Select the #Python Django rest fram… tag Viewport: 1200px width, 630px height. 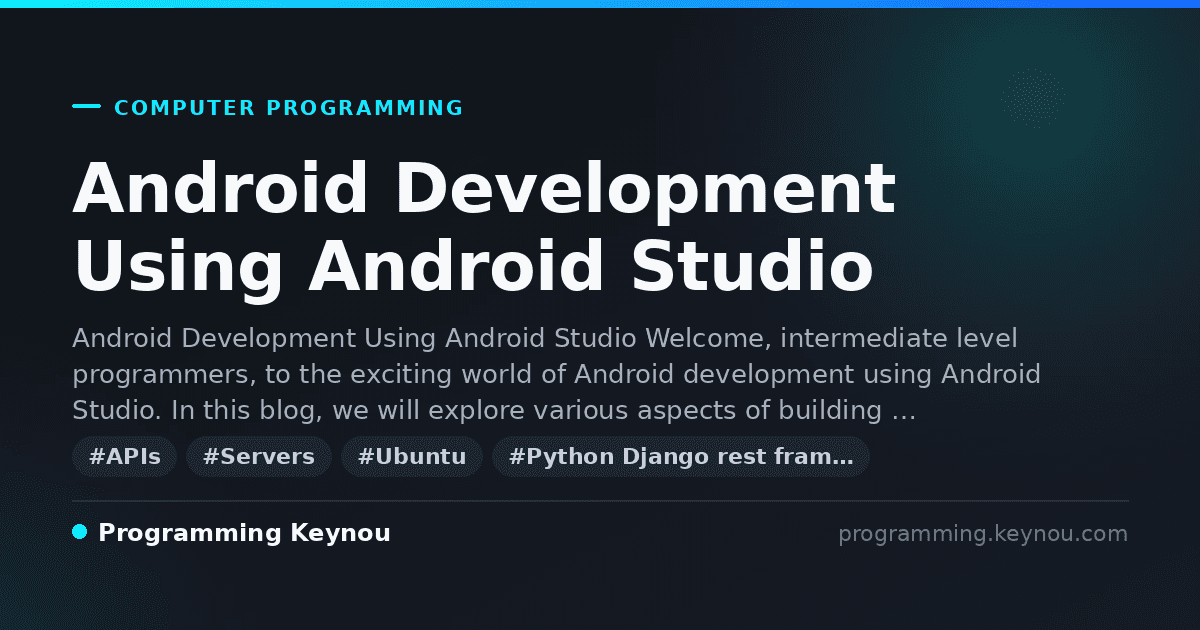[x=681, y=457]
